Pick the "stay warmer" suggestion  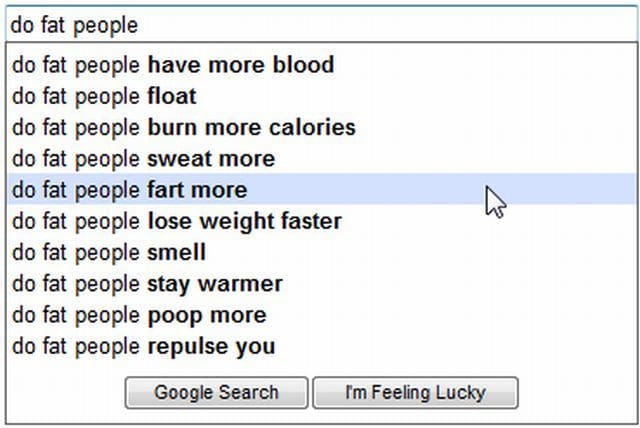point(147,284)
